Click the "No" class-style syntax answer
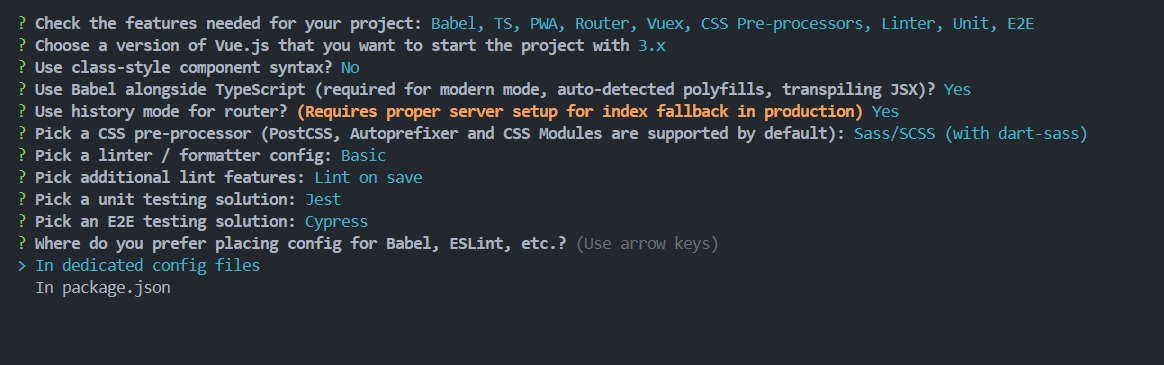The height and width of the screenshot is (365, 1164). pyautogui.click(x=350, y=68)
